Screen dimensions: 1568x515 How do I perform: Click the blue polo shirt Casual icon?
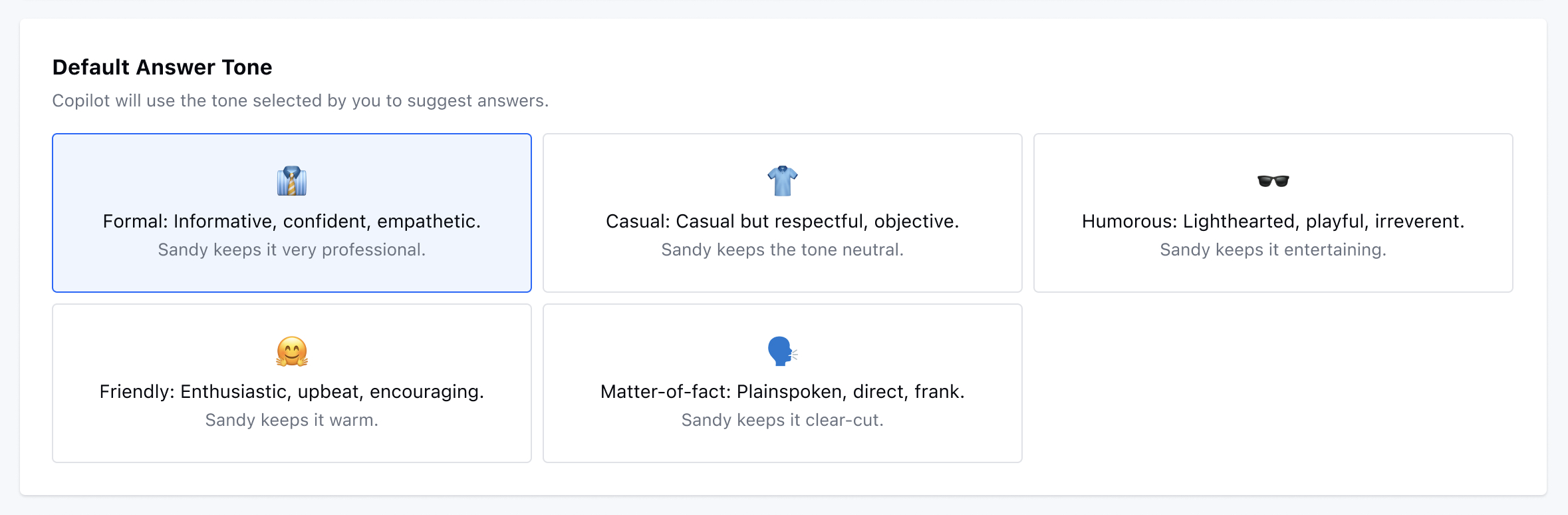click(783, 181)
